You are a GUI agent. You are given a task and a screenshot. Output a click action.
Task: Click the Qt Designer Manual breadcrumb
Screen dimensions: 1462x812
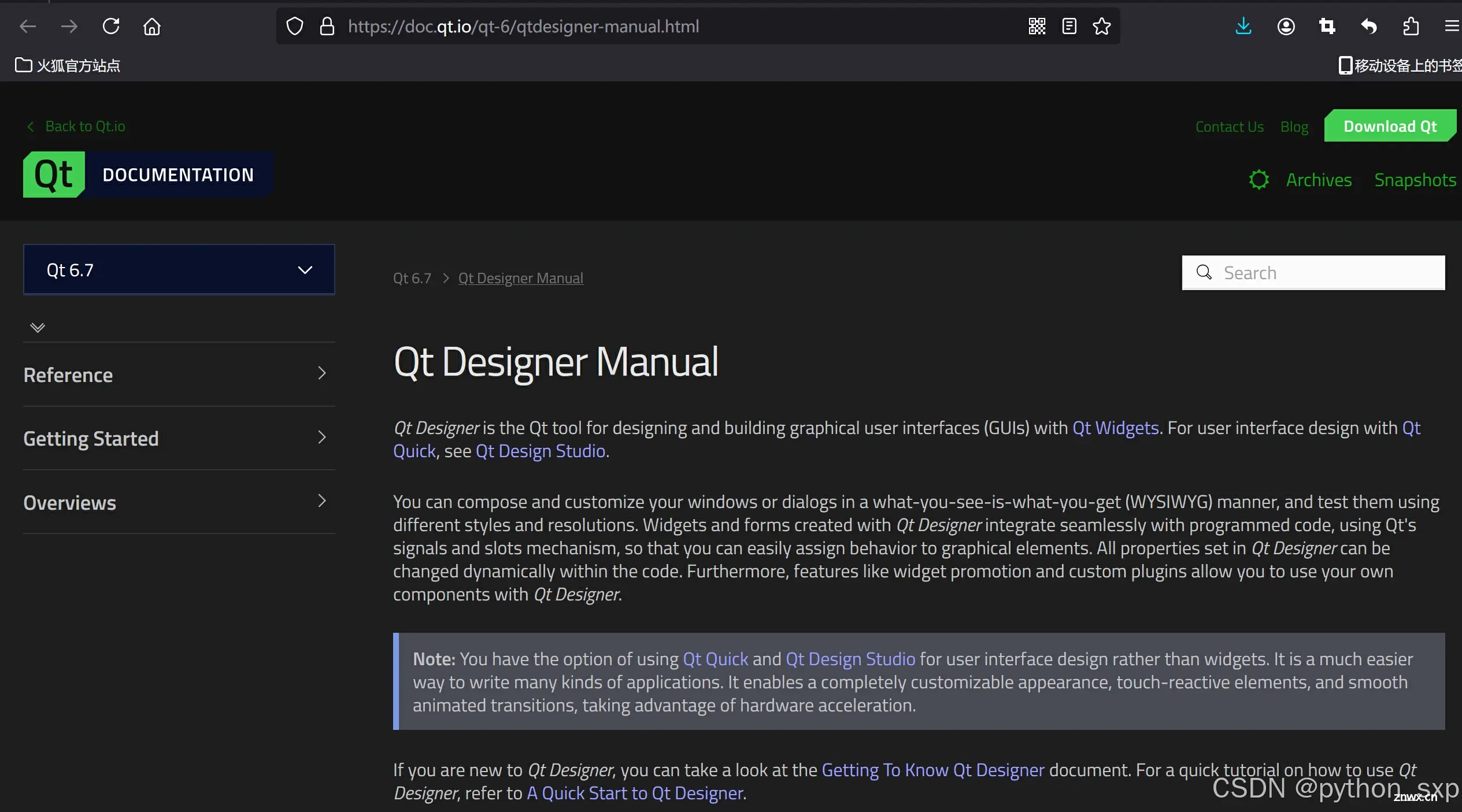(x=521, y=278)
